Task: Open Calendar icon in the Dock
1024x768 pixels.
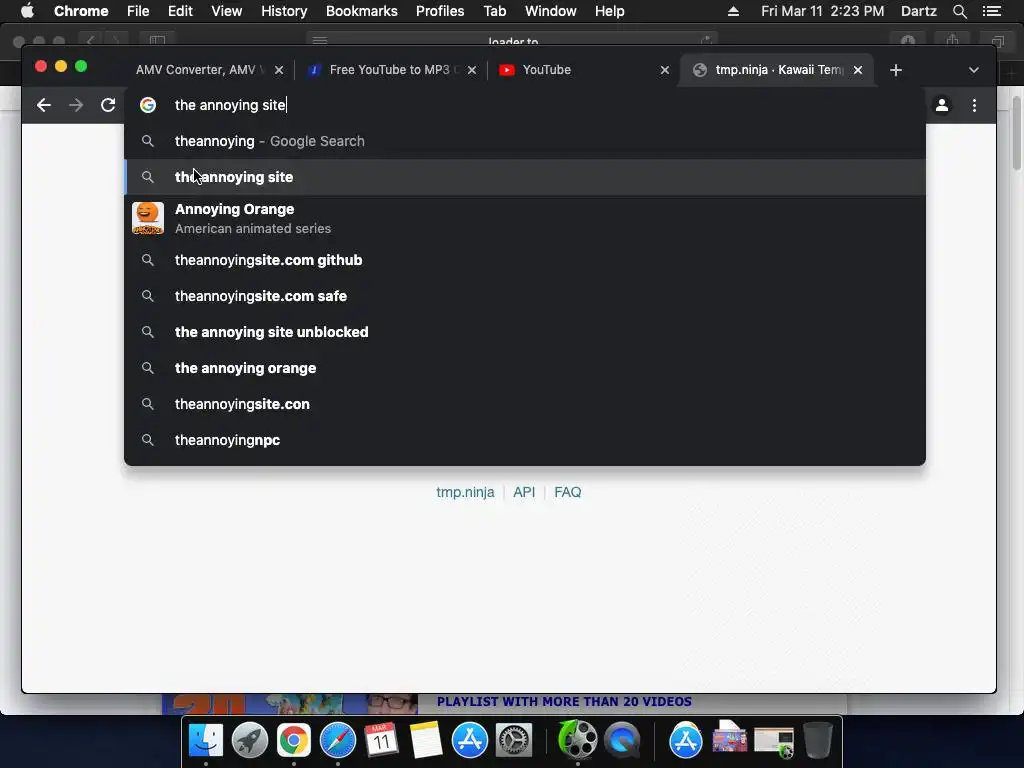Action: (x=381, y=740)
